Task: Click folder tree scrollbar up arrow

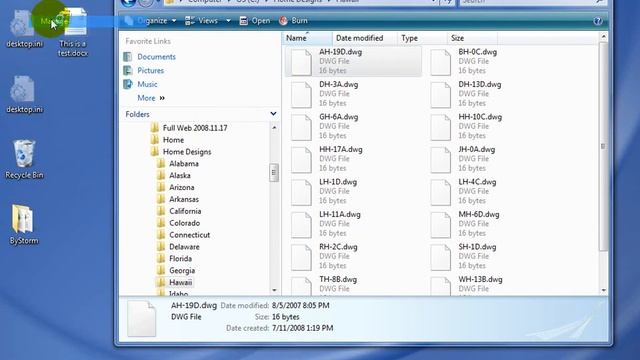Action: point(274,127)
